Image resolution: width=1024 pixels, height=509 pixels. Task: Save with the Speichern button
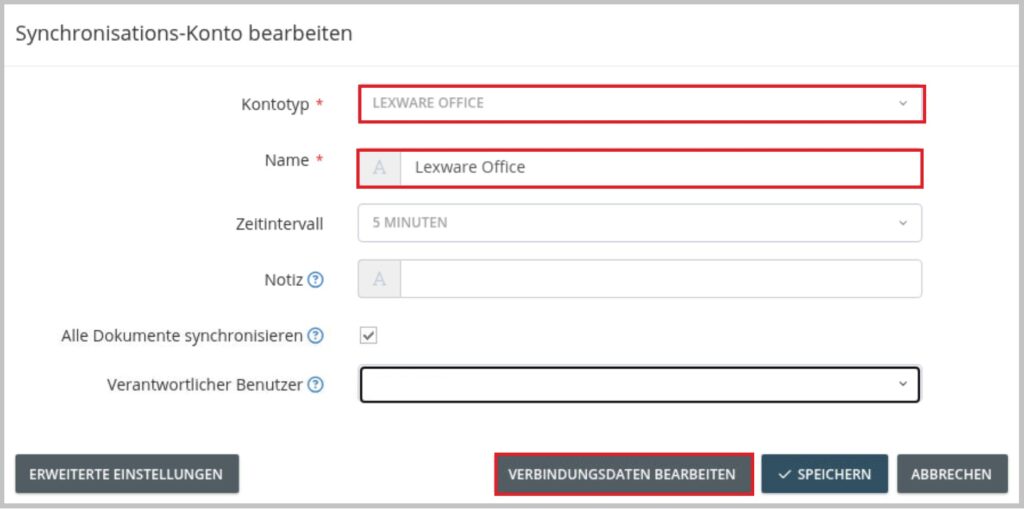pos(824,474)
